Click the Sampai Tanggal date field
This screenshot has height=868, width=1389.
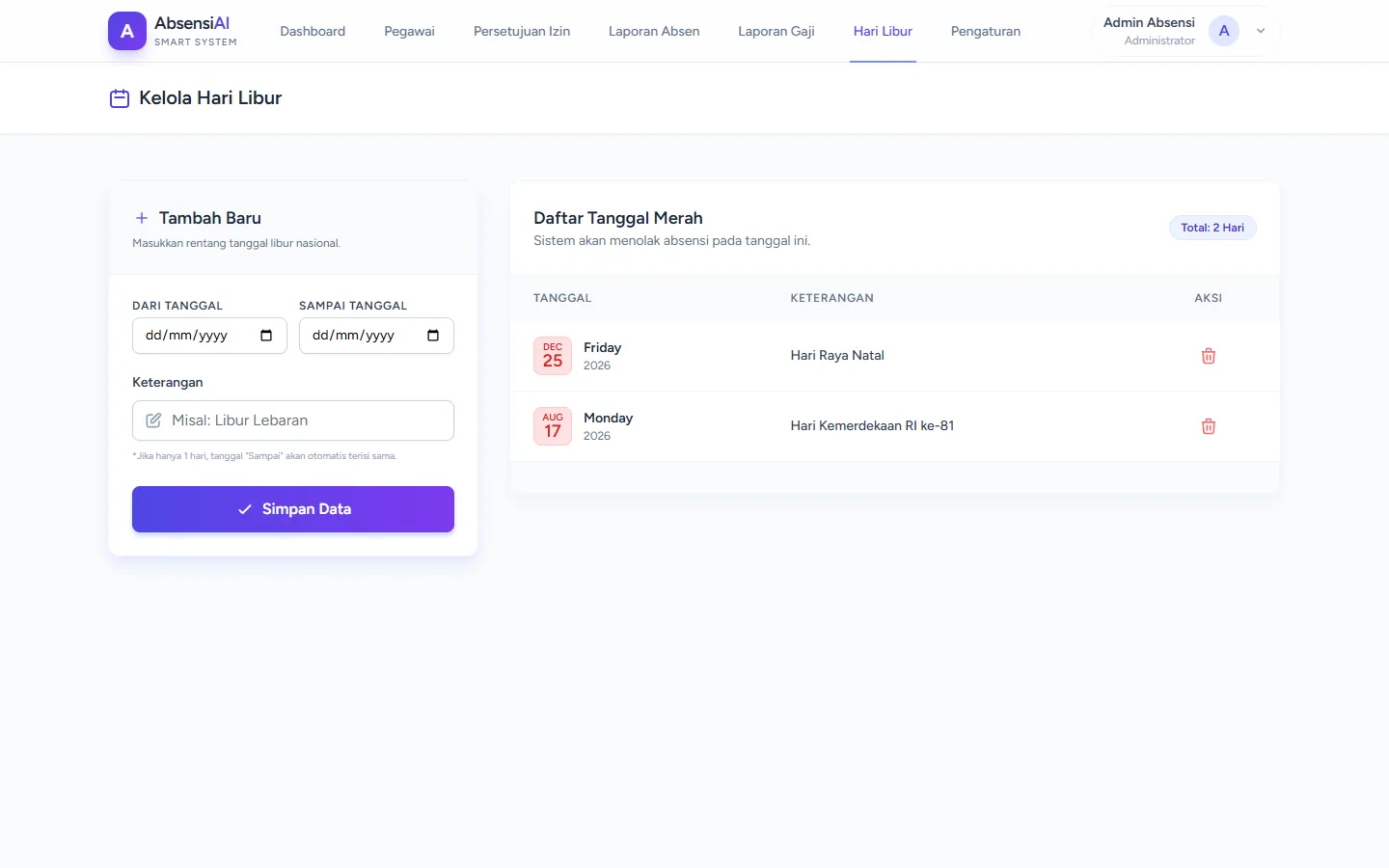376,336
